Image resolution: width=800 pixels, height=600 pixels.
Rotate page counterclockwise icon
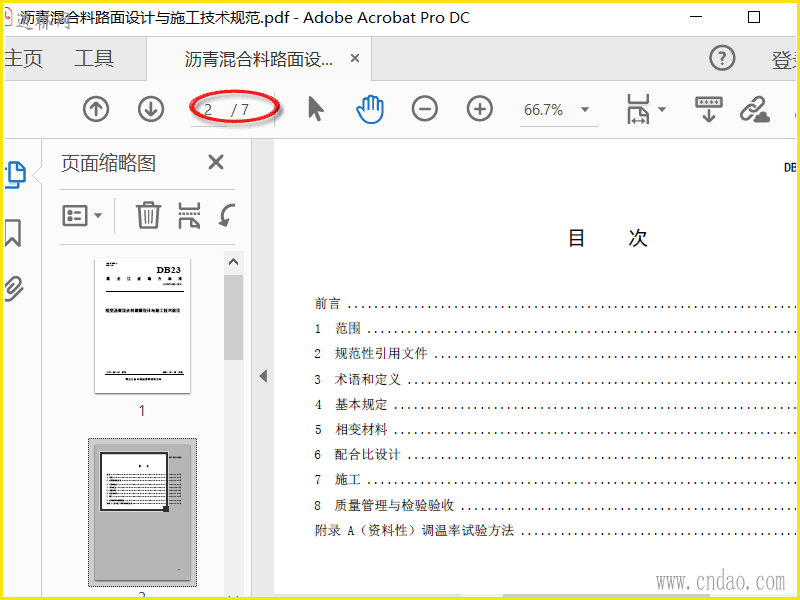227,215
